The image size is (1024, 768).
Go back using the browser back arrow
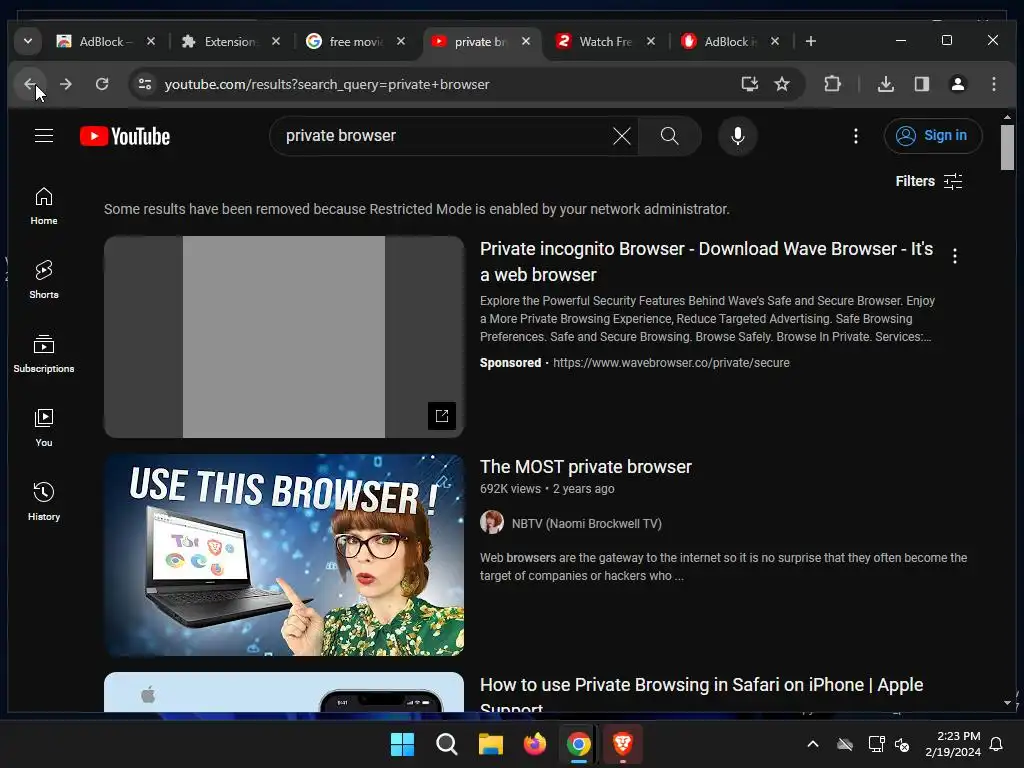coord(30,84)
